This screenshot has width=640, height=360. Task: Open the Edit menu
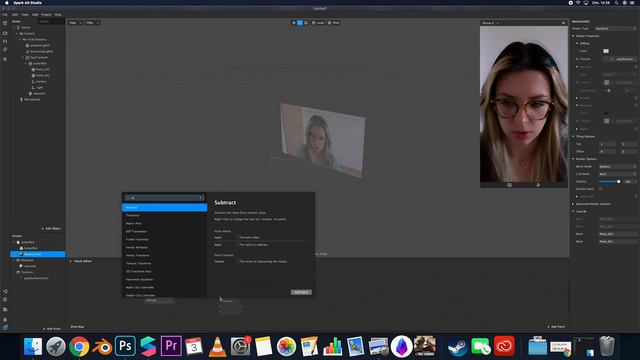[x=15, y=15]
